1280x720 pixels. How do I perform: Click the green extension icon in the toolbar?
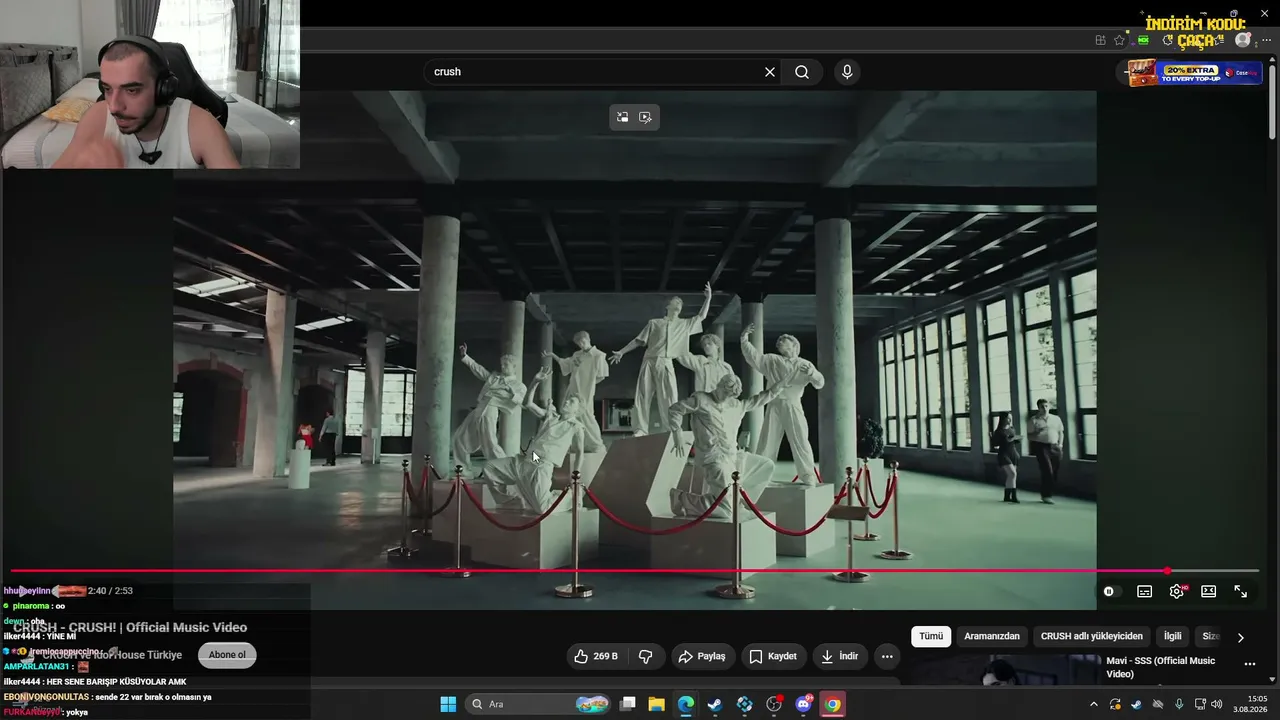click(x=1143, y=40)
